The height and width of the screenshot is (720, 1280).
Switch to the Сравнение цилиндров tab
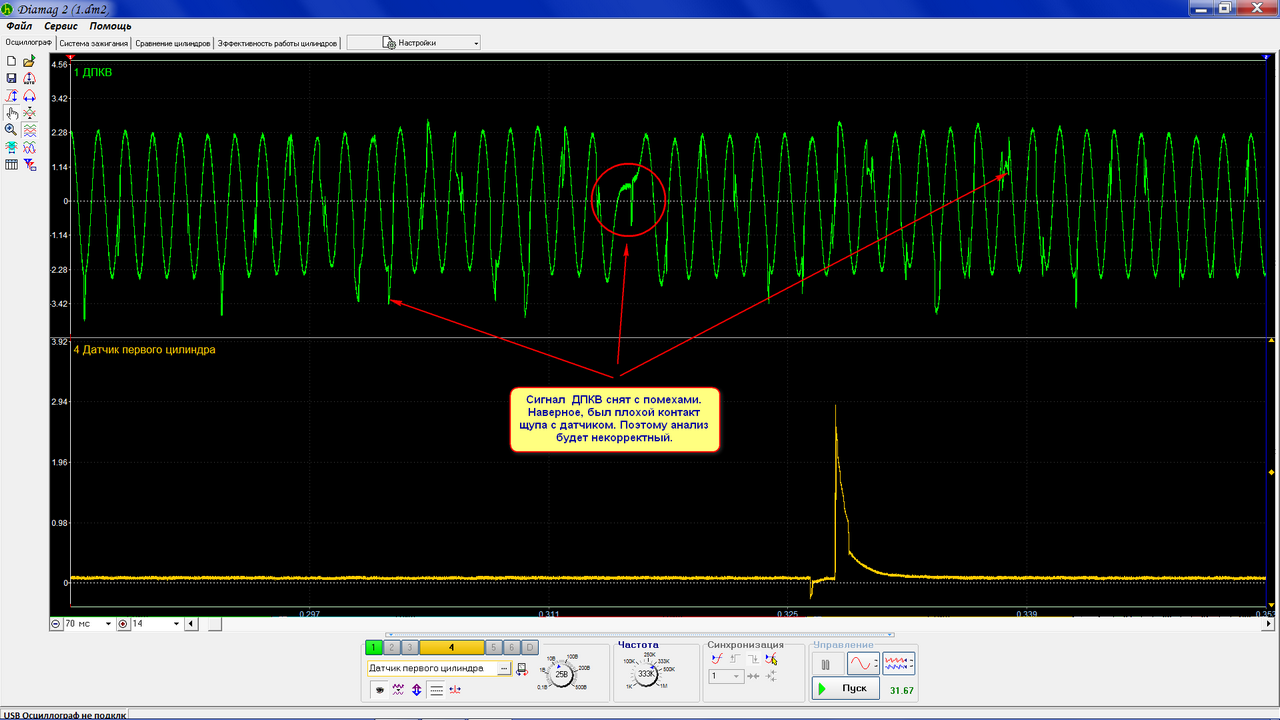(173, 43)
